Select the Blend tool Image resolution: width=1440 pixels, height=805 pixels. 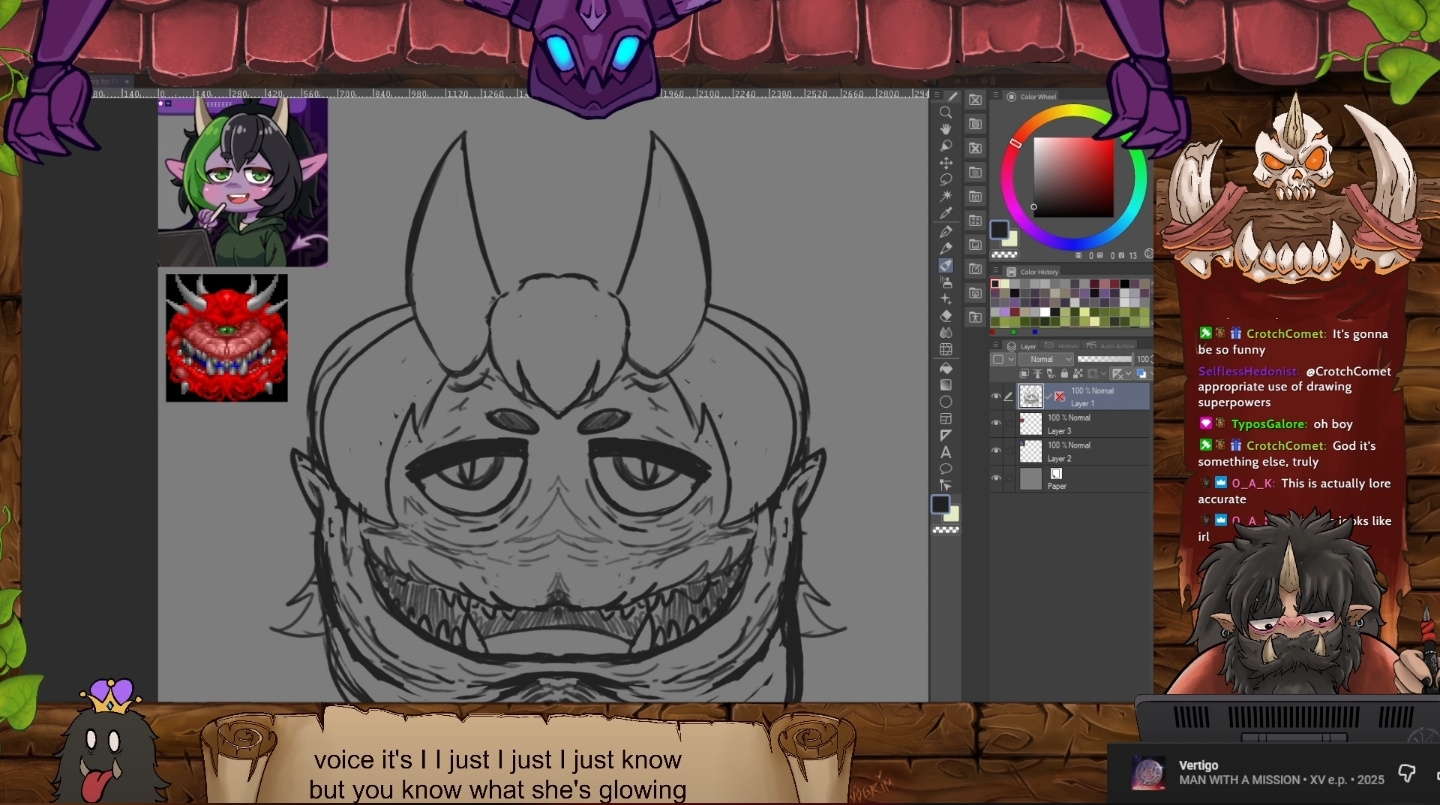(x=946, y=333)
